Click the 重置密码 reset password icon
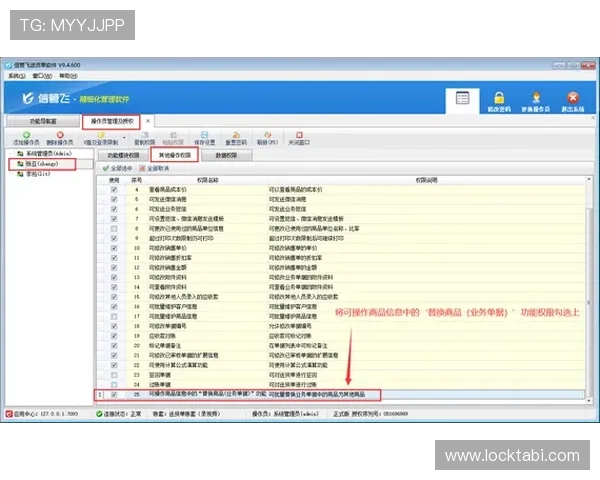Viewport: 600px width, 480px height. pyautogui.click(x=236, y=135)
